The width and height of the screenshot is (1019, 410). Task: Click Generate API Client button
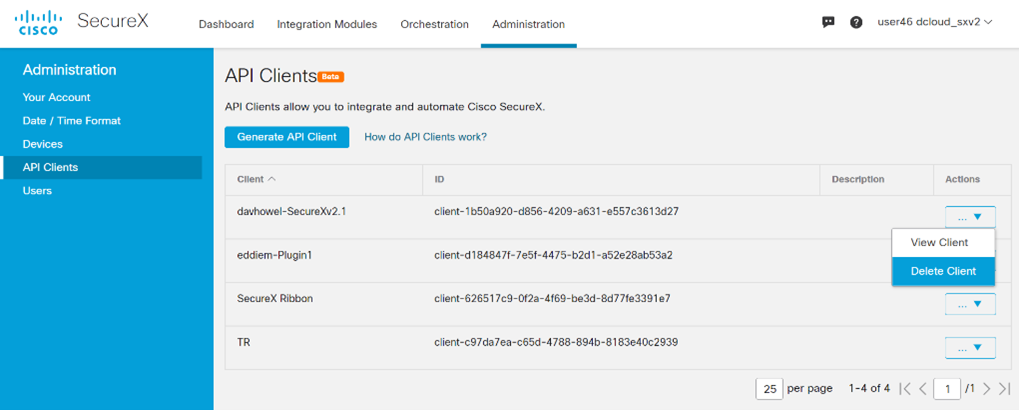coord(287,137)
